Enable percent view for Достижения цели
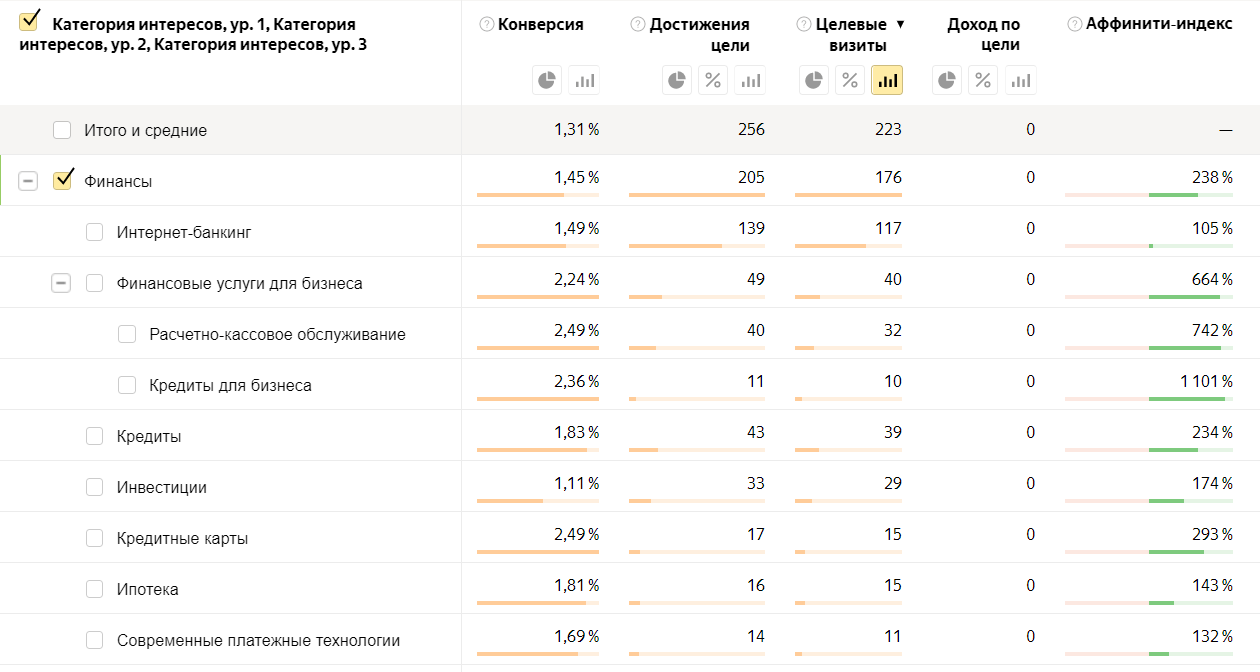The width and height of the screenshot is (1260, 672). 713,79
